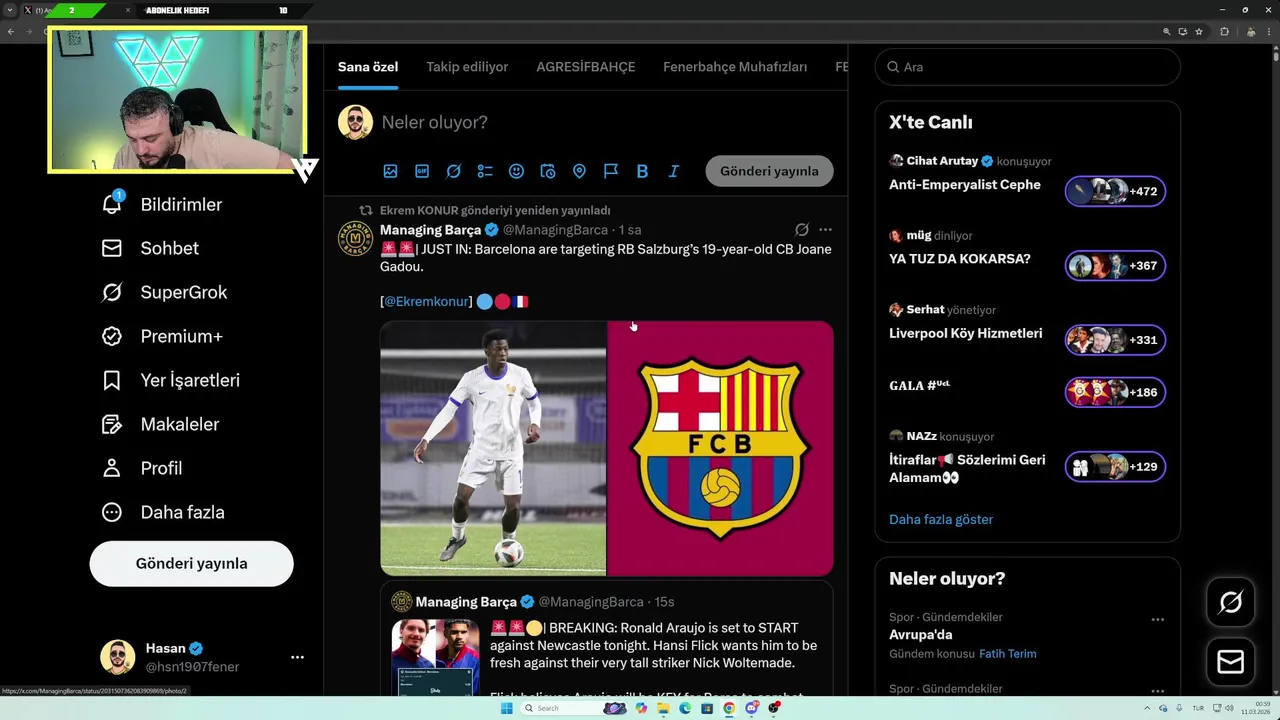Open the Joane Gadou player photo
The height and width of the screenshot is (720, 1280).
(x=493, y=448)
